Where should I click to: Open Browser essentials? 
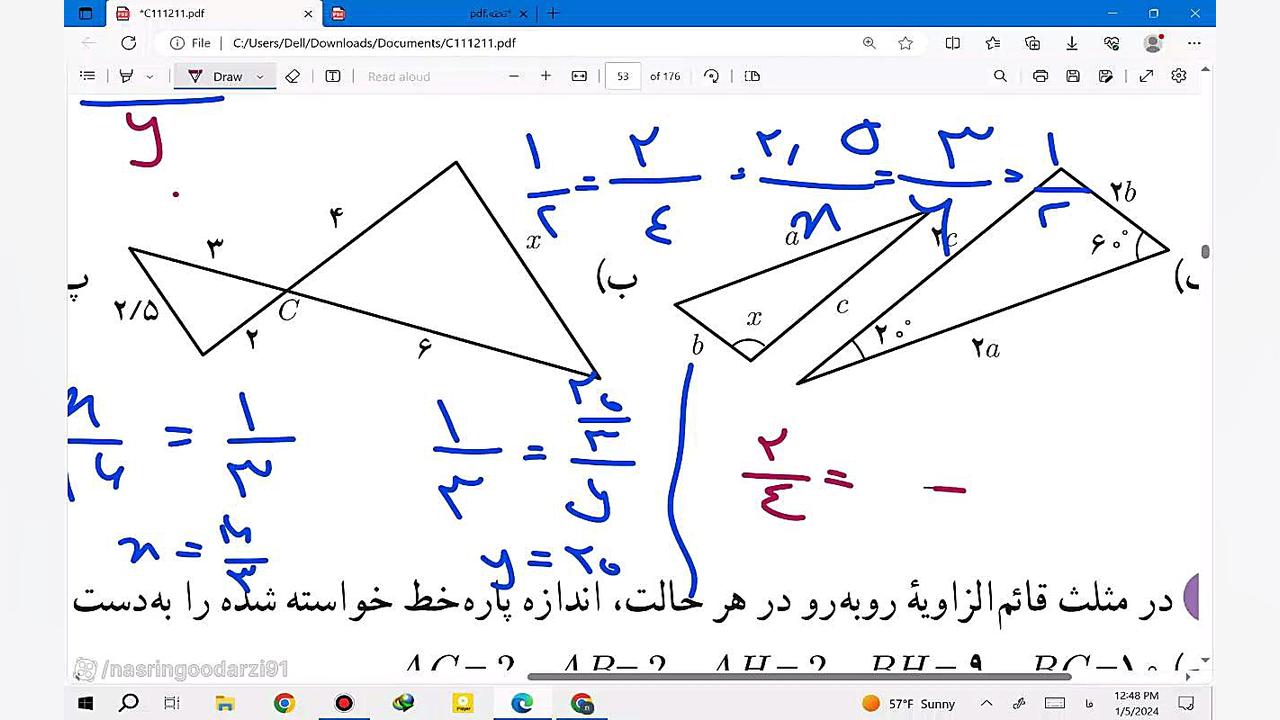point(1111,43)
